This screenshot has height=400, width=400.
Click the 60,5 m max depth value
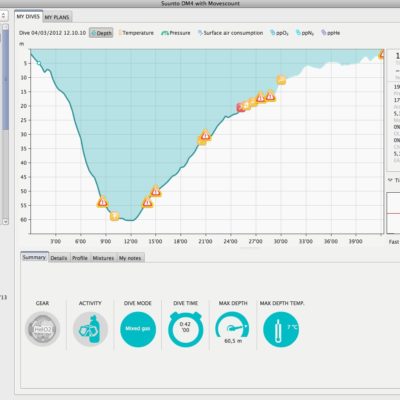[233, 341]
